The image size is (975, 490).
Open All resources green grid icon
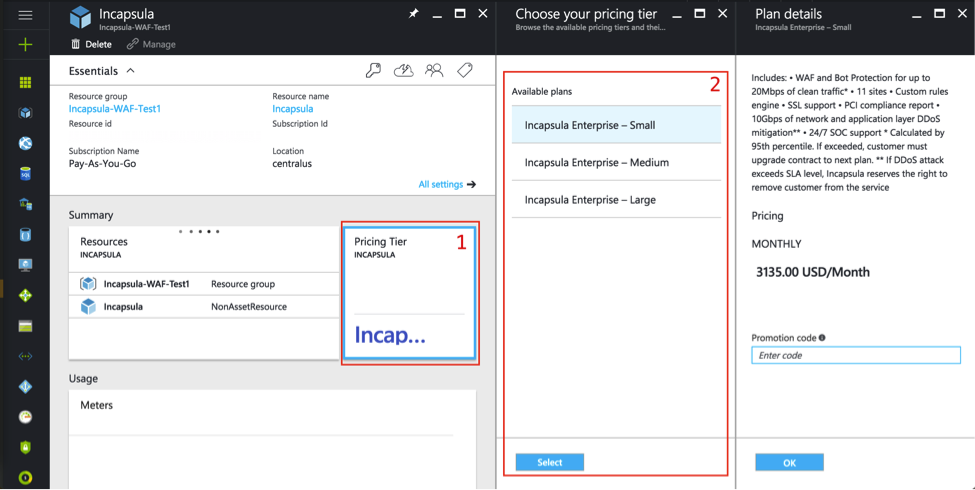click(x=25, y=83)
